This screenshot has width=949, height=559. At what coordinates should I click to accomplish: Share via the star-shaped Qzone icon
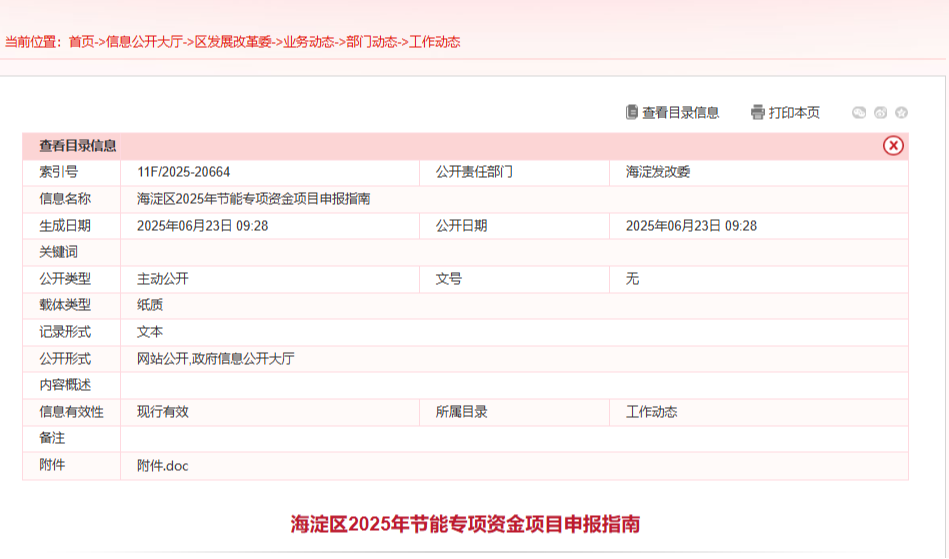pyautogui.click(x=901, y=113)
